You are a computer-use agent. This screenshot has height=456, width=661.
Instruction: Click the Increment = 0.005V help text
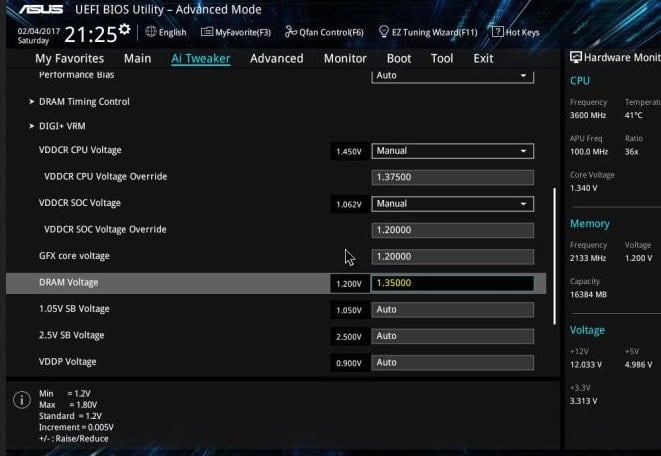[76, 427]
